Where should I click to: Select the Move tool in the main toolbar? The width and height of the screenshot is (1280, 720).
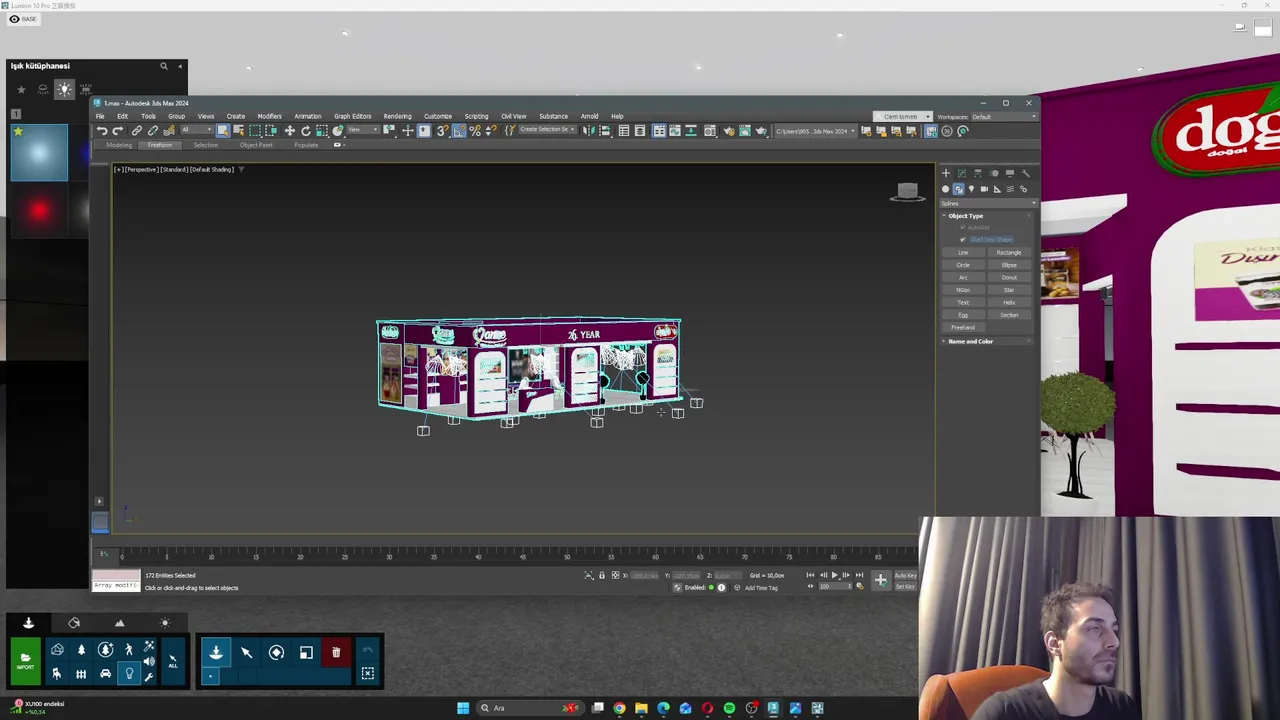pos(289,131)
